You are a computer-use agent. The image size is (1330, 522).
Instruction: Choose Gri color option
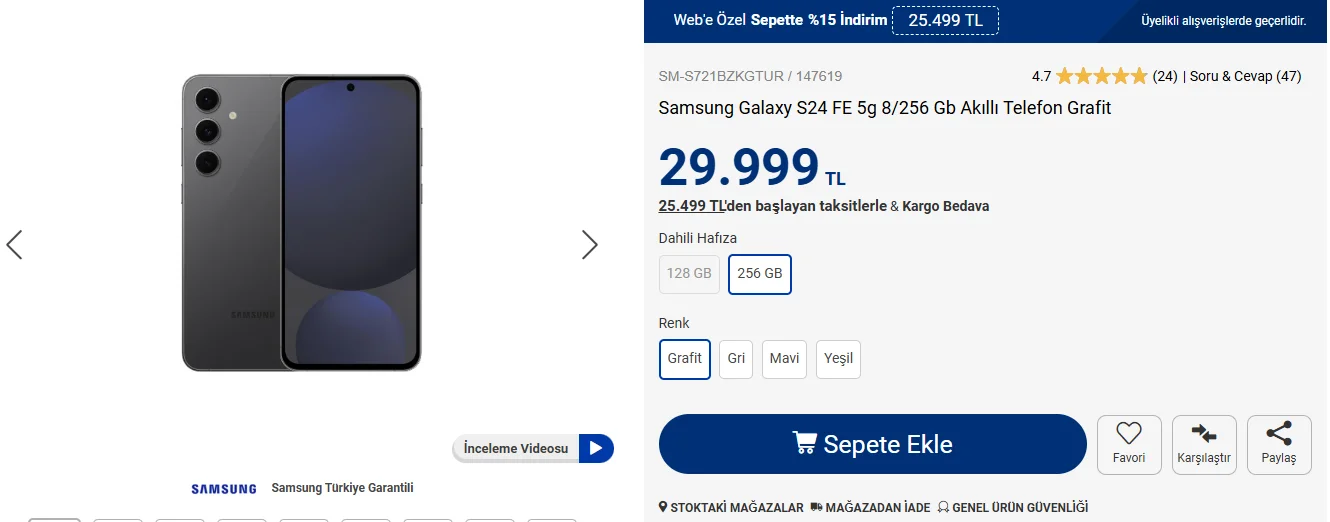(x=736, y=359)
